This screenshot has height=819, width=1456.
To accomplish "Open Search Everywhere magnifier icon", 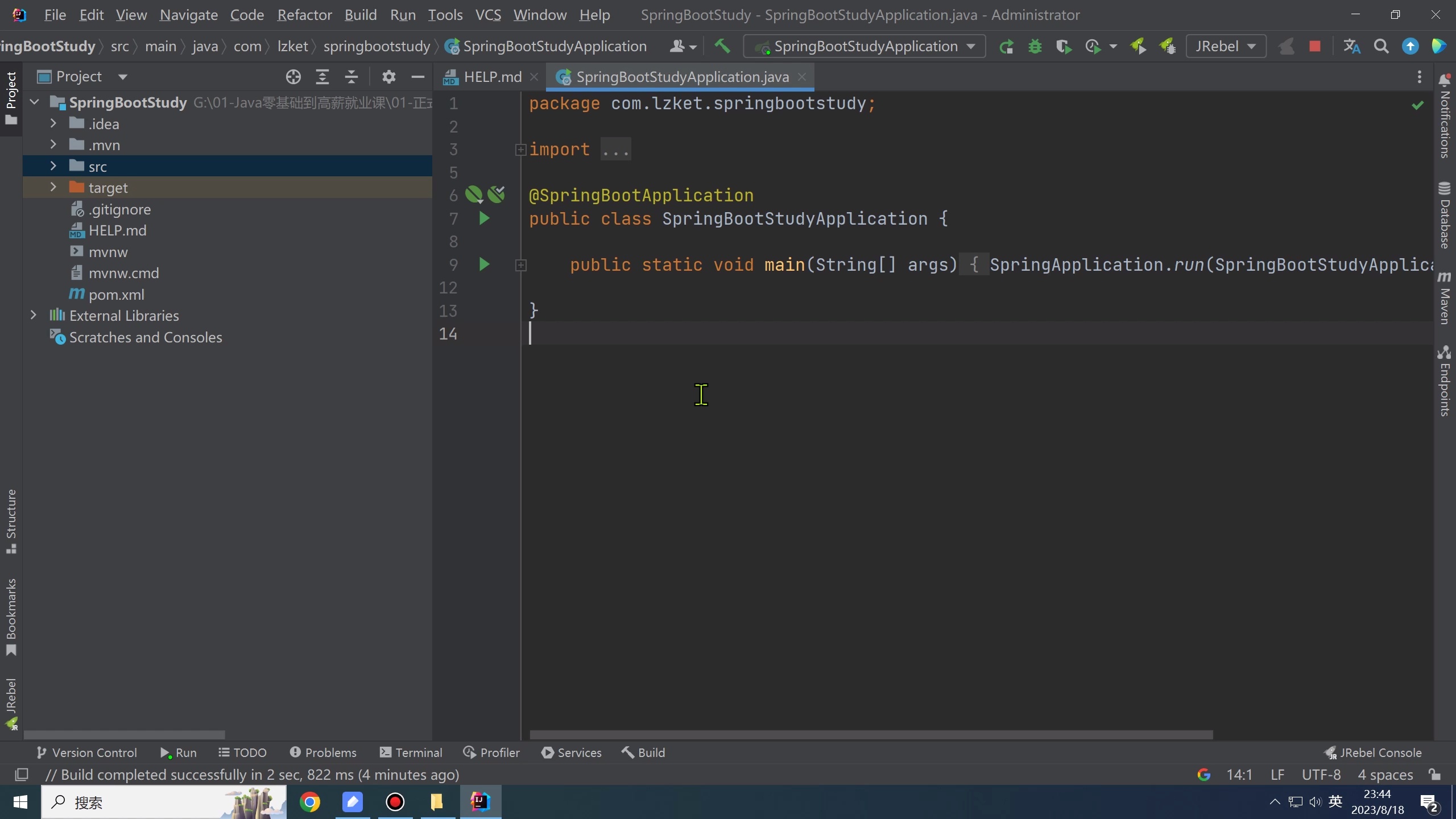I will click(1381, 46).
